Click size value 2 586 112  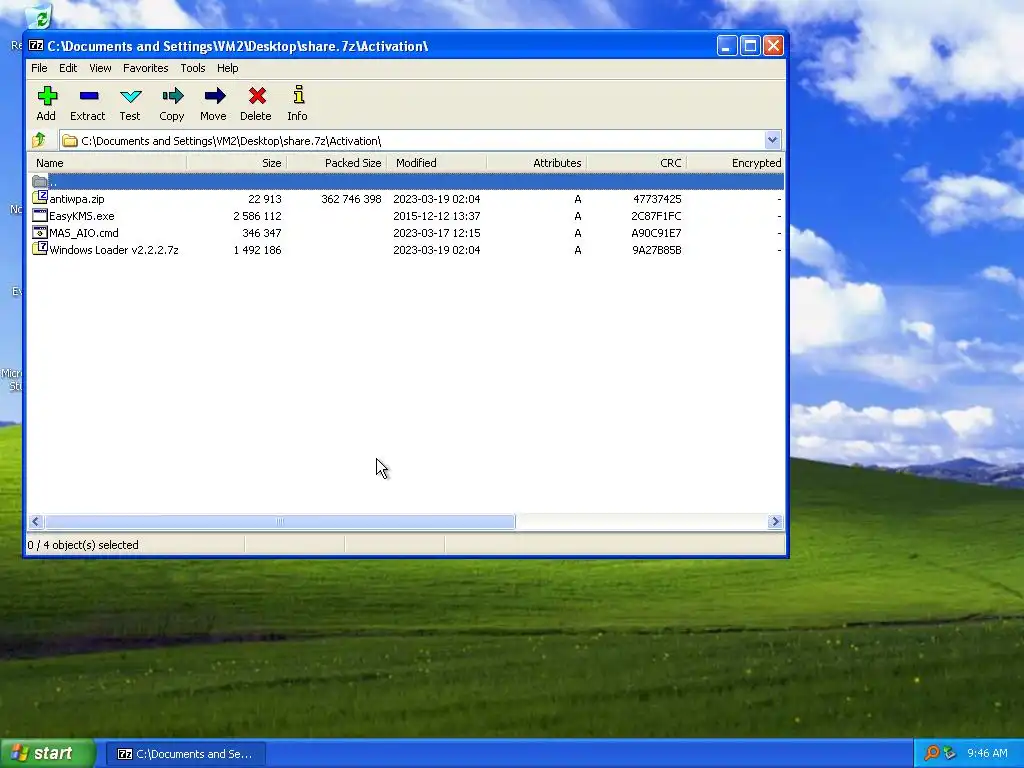click(x=257, y=216)
